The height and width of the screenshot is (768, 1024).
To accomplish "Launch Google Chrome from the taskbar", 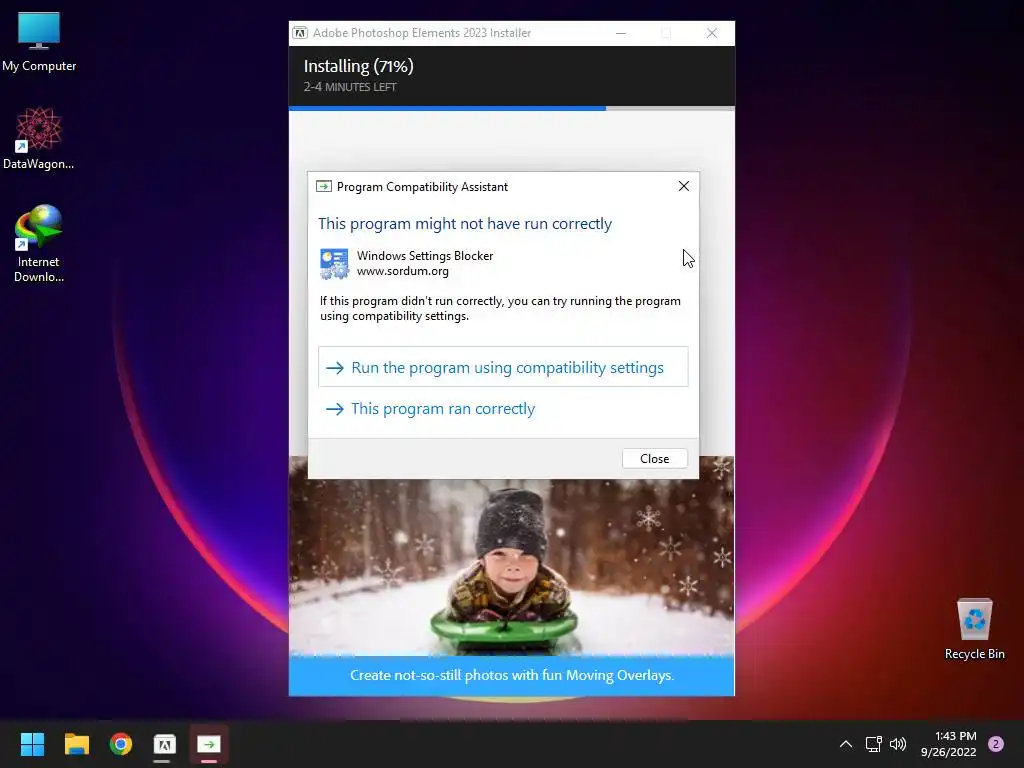I will (121, 744).
